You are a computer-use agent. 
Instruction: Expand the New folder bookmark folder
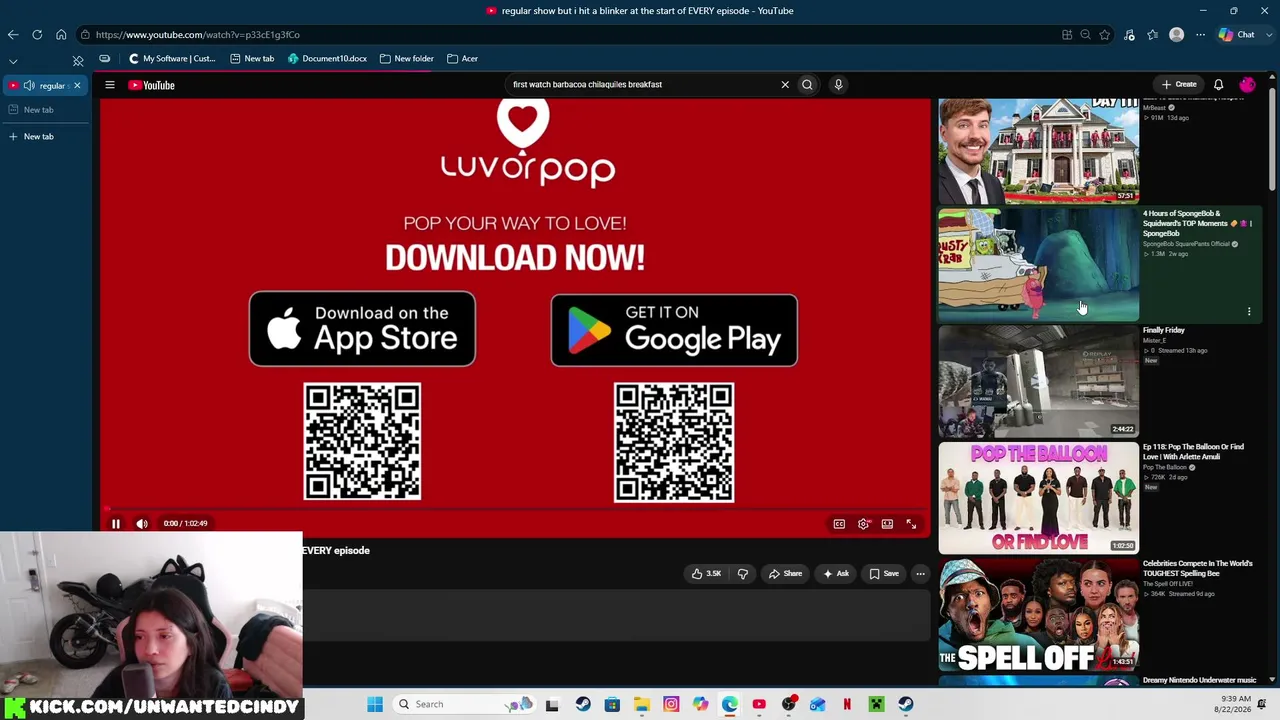pyautogui.click(x=406, y=59)
